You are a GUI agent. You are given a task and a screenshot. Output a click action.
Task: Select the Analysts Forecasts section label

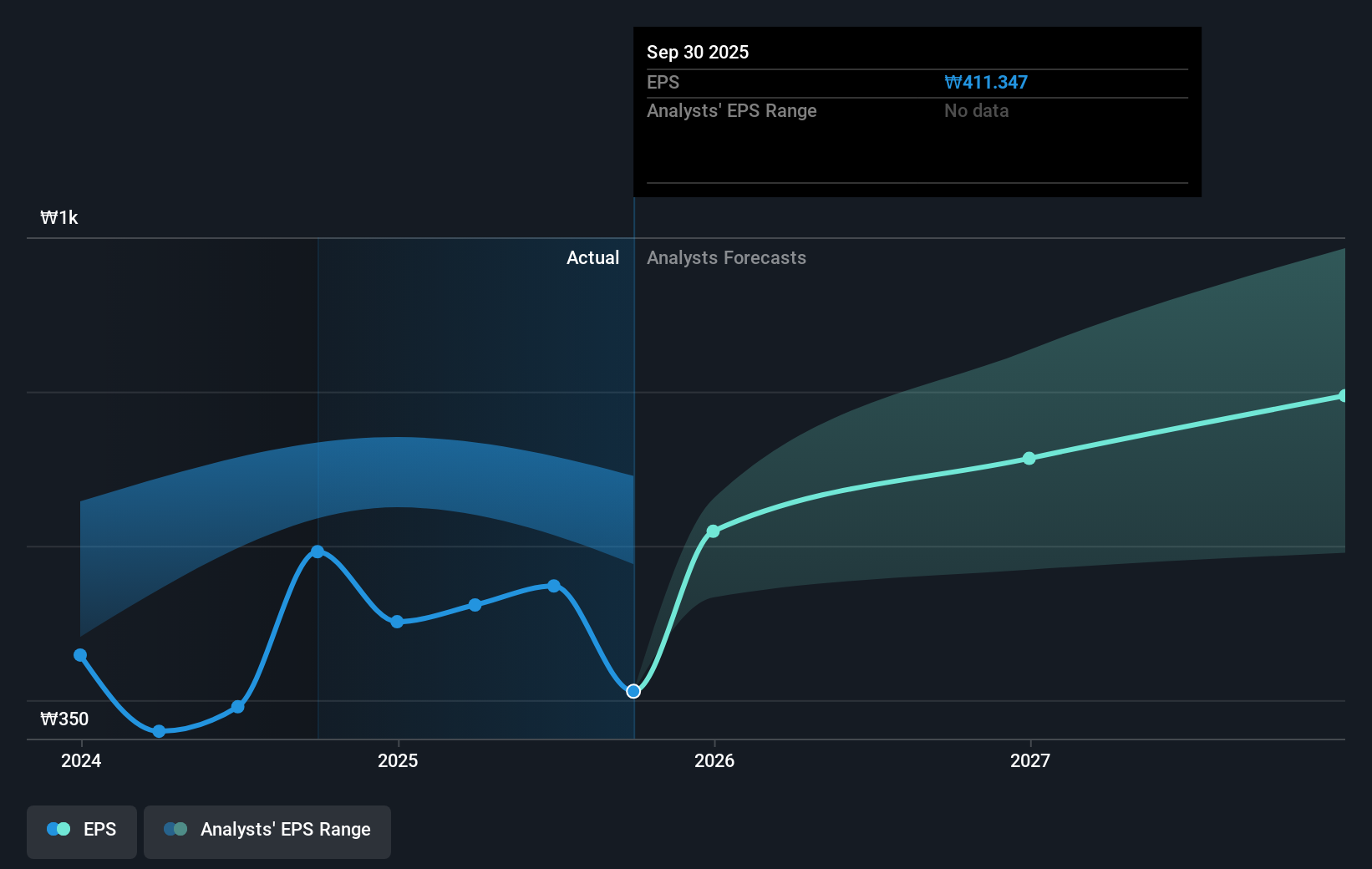[726, 257]
